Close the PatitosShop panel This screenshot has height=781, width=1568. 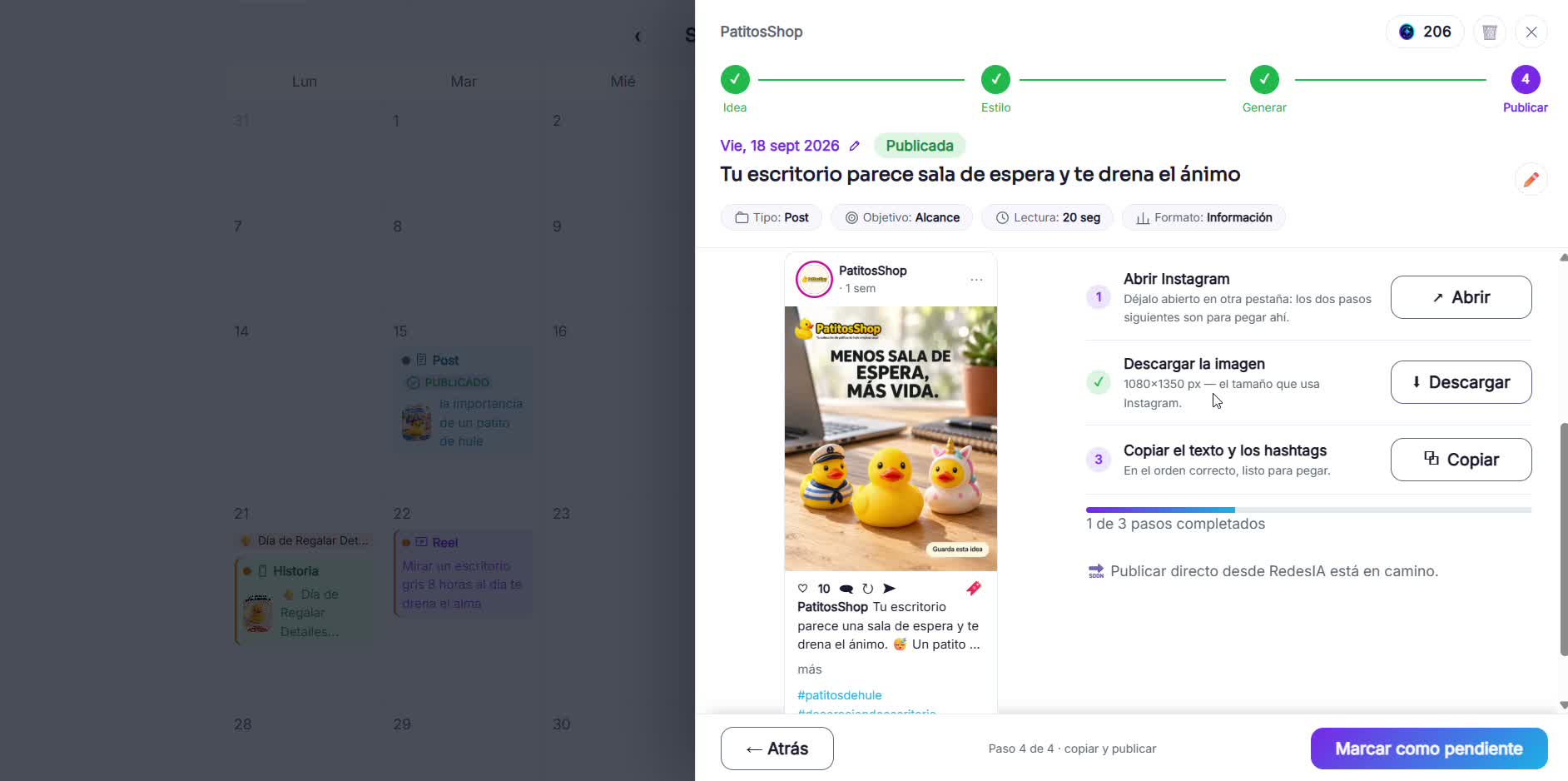tap(1531, 32)
